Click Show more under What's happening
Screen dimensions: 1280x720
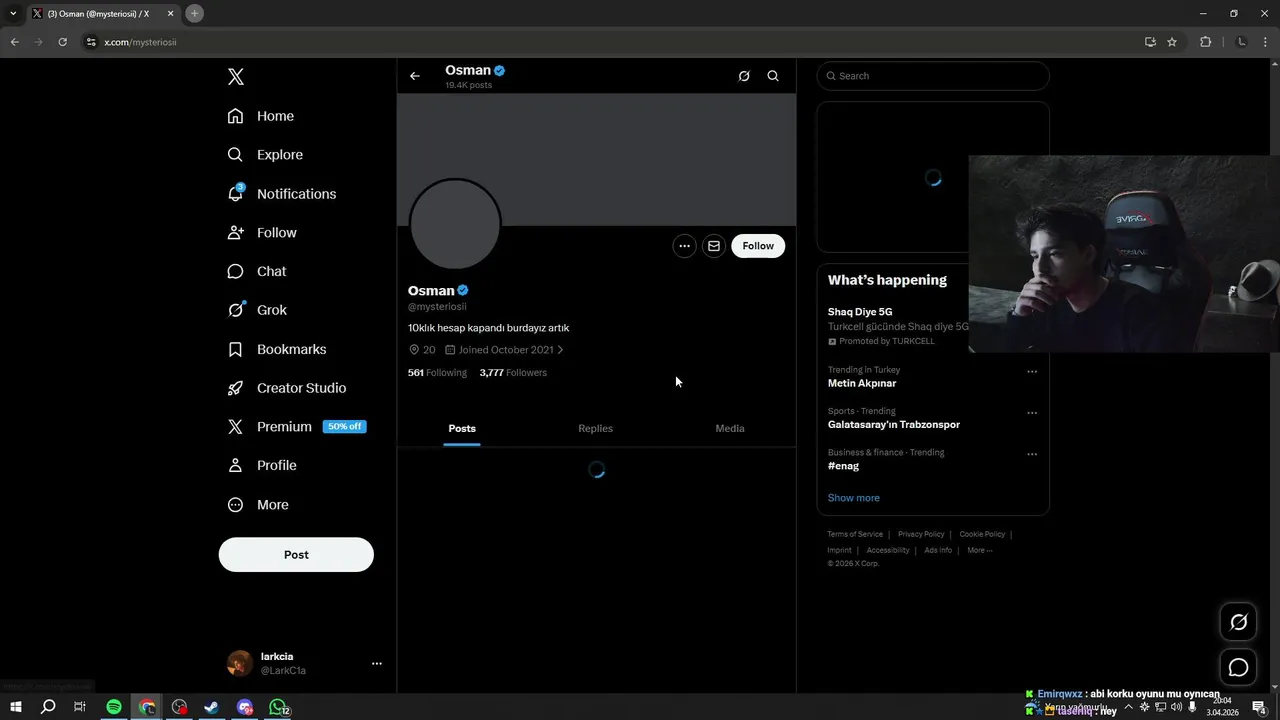pos(854,498)
